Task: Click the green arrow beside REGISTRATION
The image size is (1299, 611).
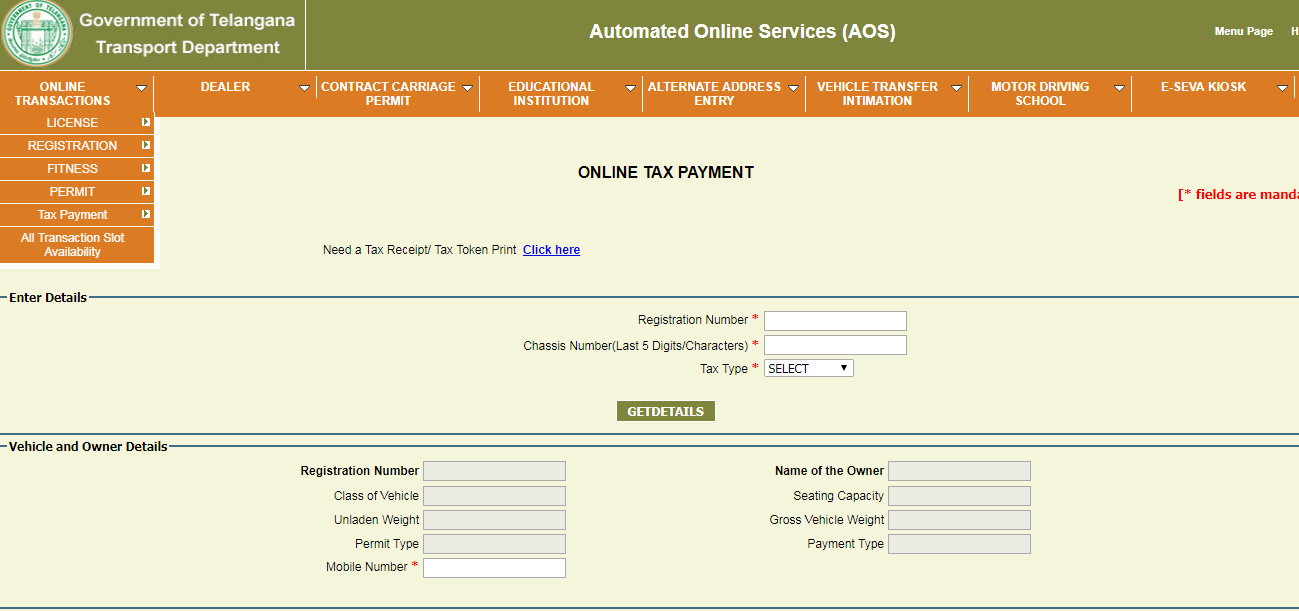Action: pyautogui.click(x=146, y=145)
